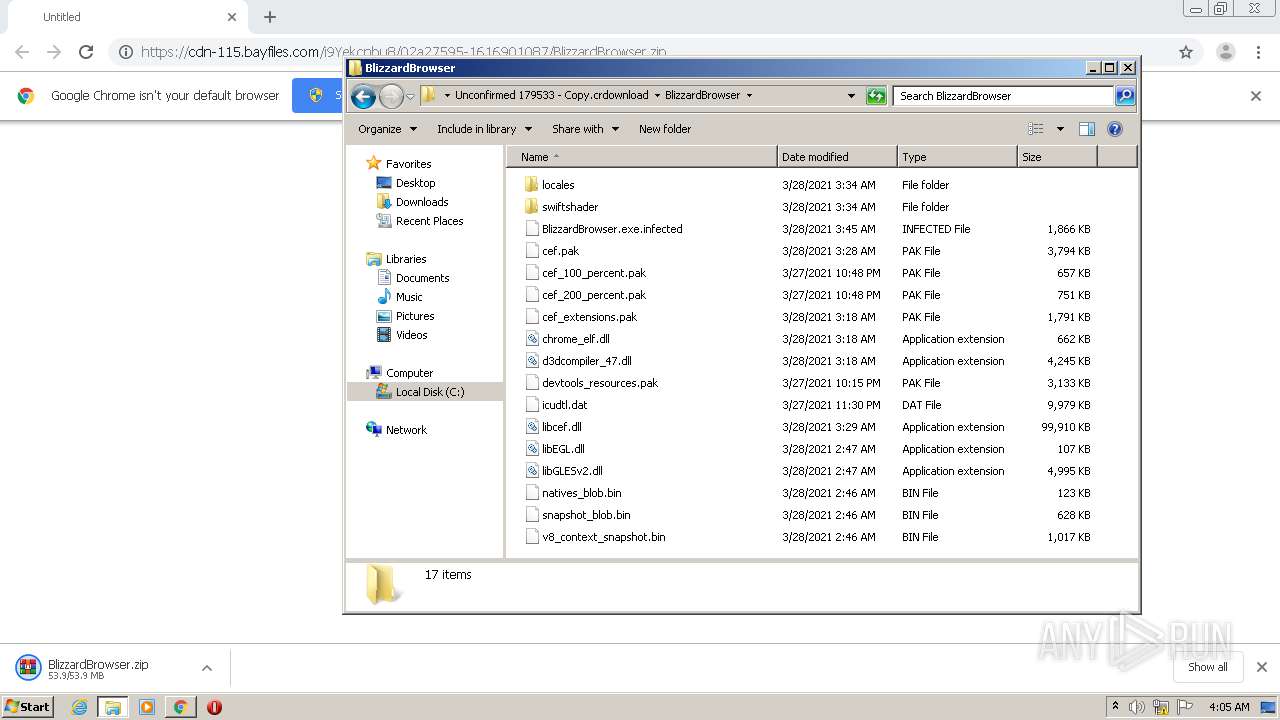The image size is (1280, 720).
Task: Open Music library
Action: pos(408,297)
